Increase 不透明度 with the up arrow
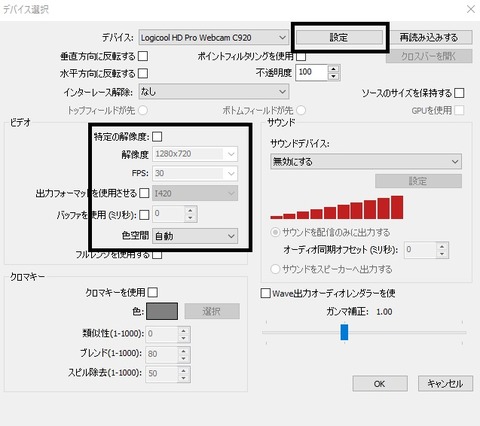Image resolution: width=480 pixels, height=426 pixels. tap(333, 69)
